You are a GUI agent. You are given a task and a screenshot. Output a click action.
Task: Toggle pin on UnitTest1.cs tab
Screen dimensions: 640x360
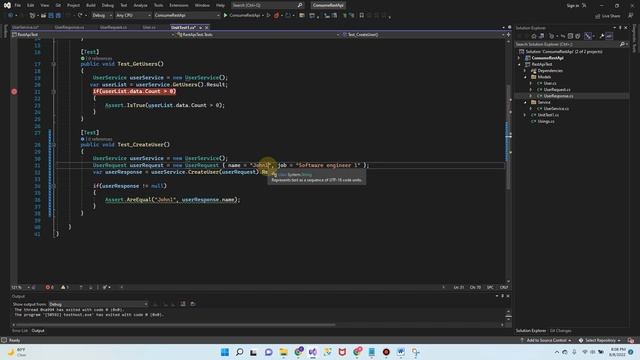tap(200, 27)
